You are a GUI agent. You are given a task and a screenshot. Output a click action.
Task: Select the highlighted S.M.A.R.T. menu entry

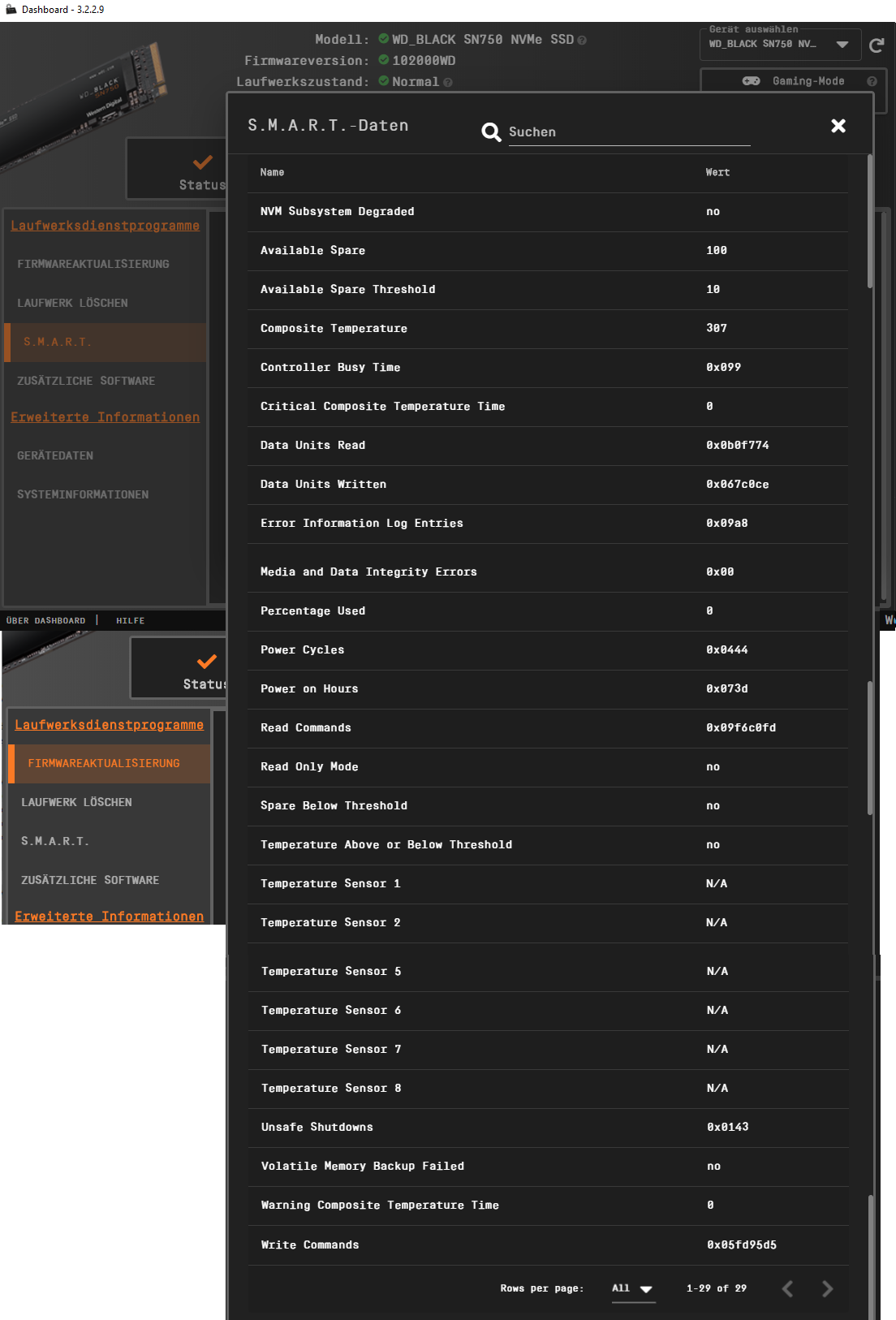pos(106,342)
